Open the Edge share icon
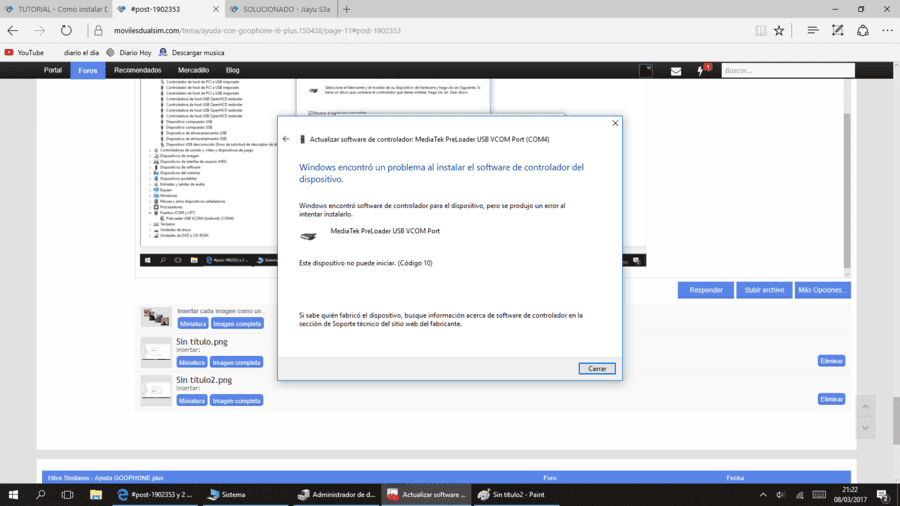 [863, 30]
